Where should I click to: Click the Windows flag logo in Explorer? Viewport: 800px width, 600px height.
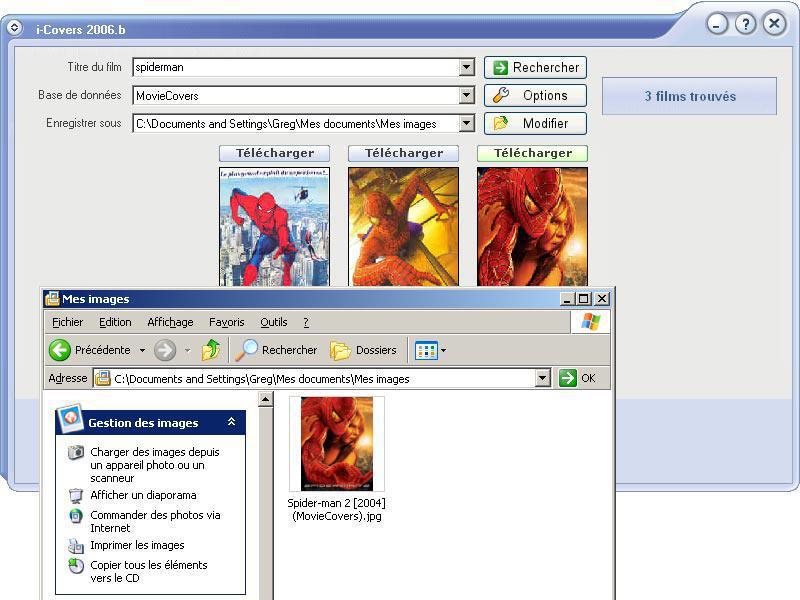pos(591,322)
